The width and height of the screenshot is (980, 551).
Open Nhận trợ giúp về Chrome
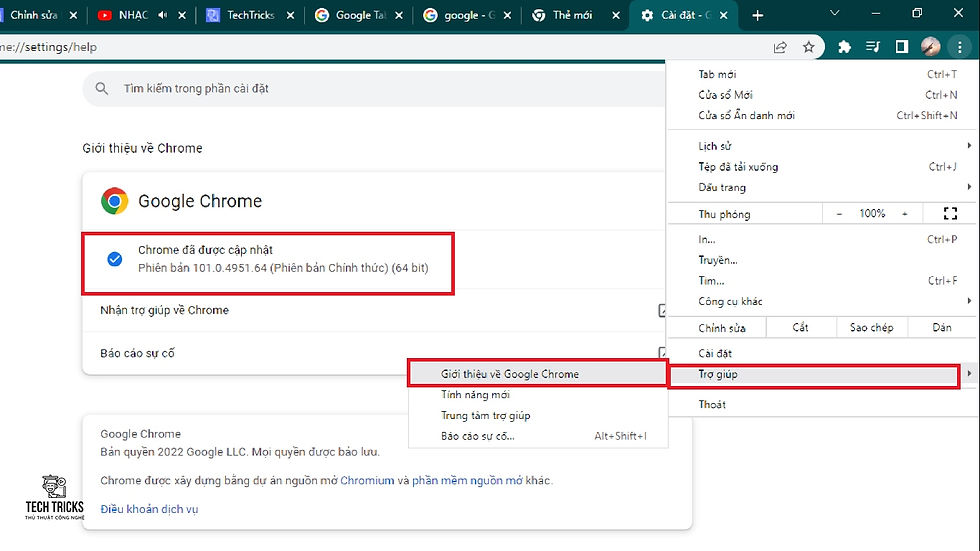pos(374,310)
